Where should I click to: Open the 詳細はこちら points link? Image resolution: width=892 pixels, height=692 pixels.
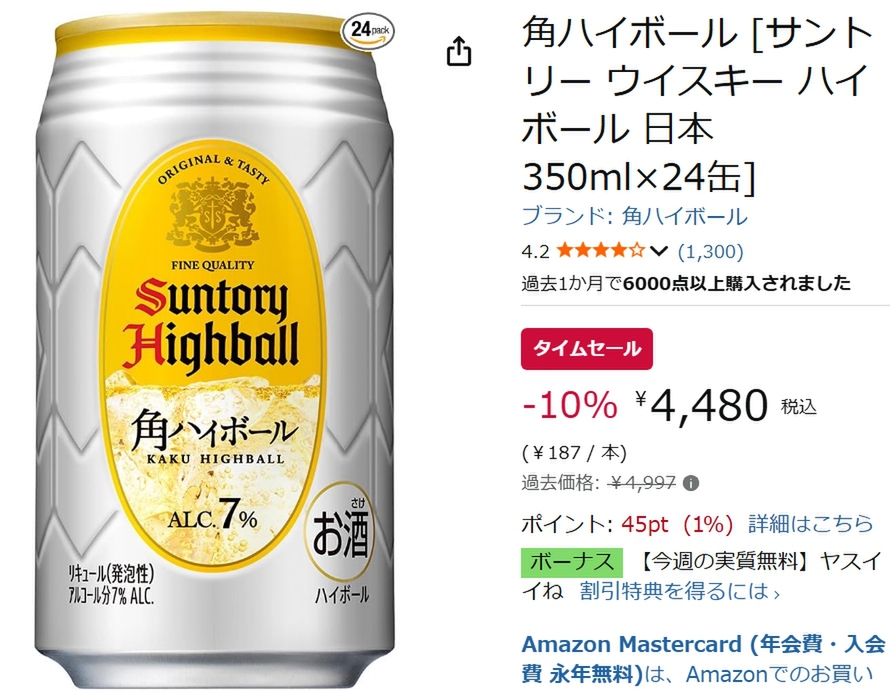[x=810, y=524]
